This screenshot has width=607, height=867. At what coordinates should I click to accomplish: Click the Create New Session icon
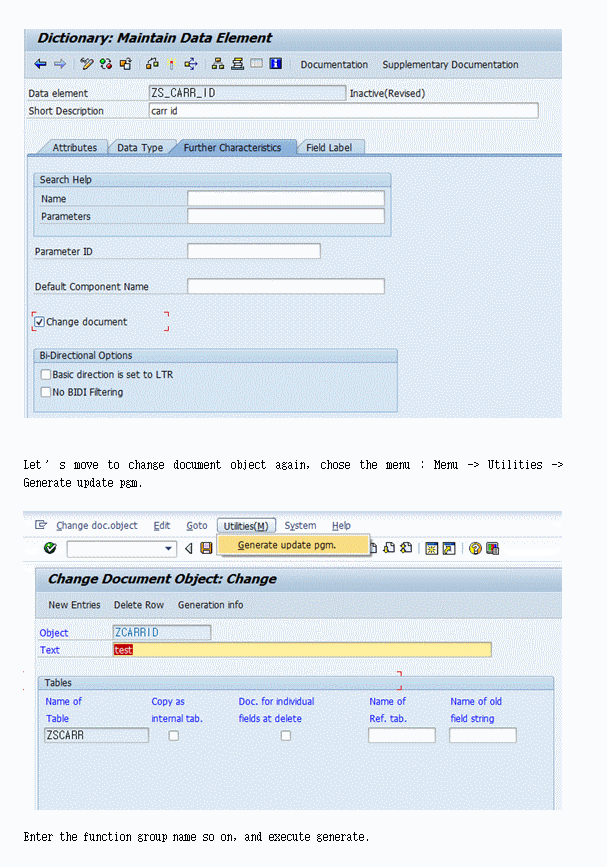[x=432, y=549]
